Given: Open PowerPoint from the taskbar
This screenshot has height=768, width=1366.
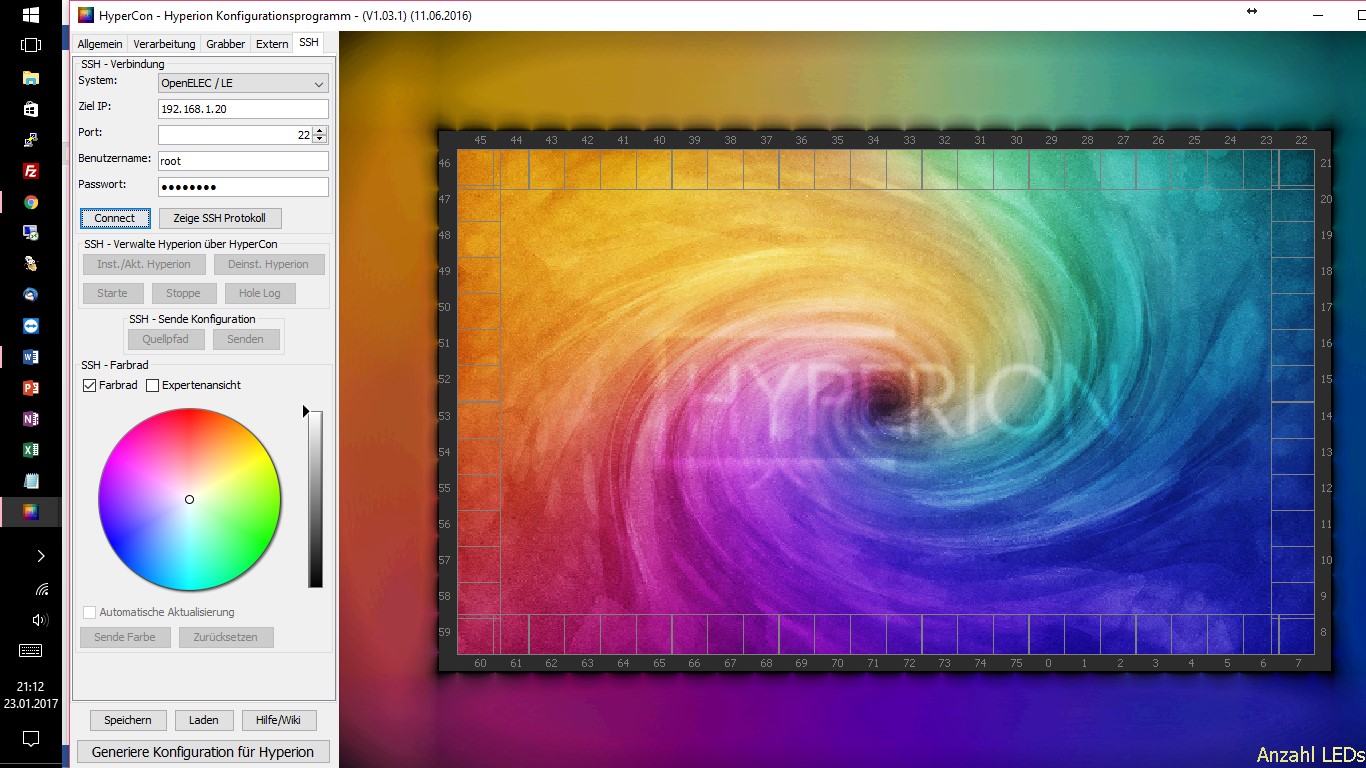Looking at the screenshot, I should tap(30, 388).
